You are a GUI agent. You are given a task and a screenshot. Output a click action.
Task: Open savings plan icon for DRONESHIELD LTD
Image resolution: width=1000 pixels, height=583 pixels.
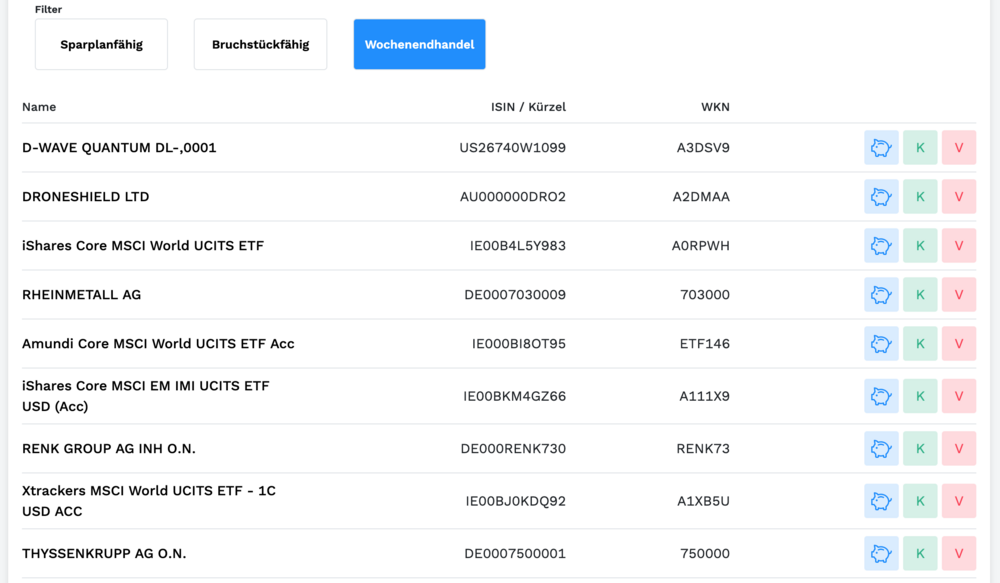click(x=881, y=197)
